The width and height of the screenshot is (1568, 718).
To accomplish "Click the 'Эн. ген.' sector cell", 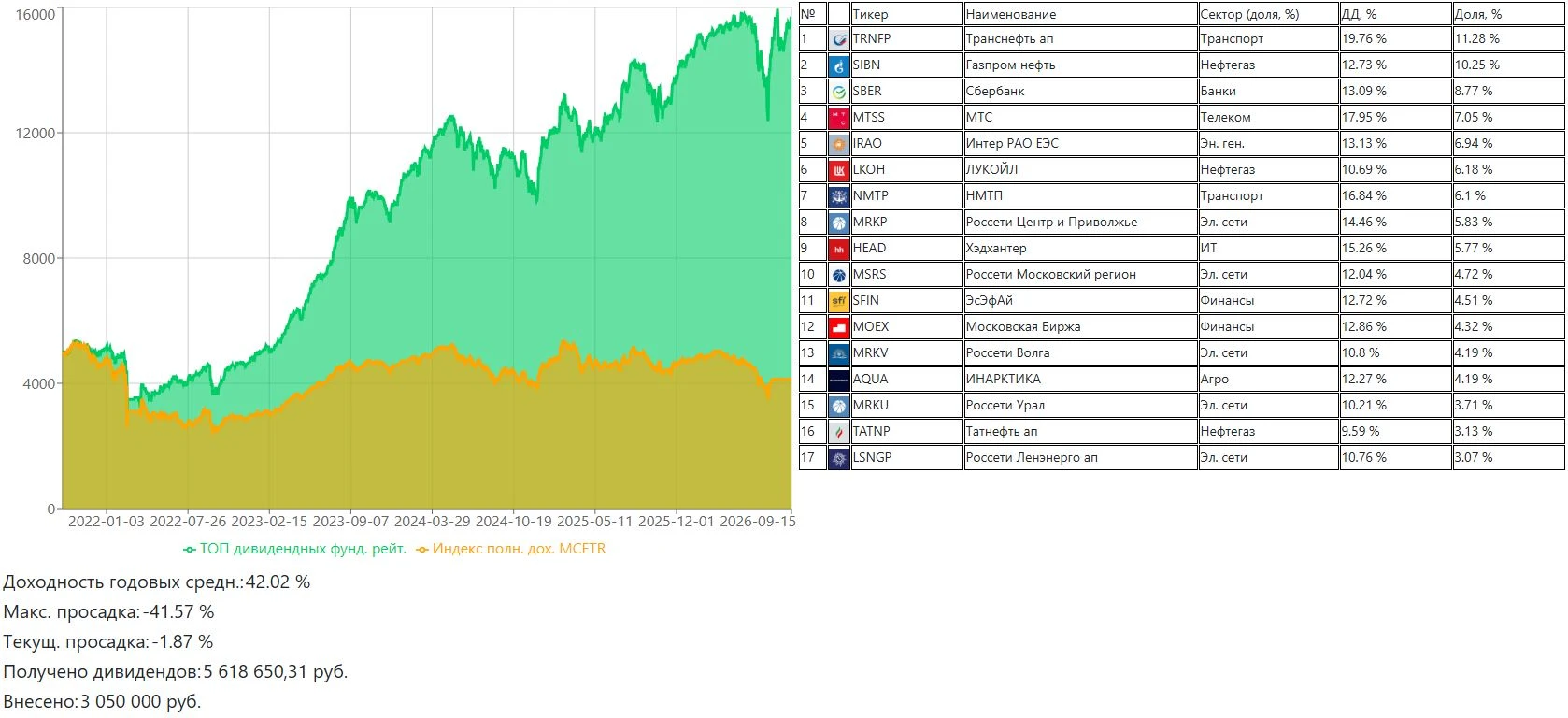I will click(x=1268, y=144).
